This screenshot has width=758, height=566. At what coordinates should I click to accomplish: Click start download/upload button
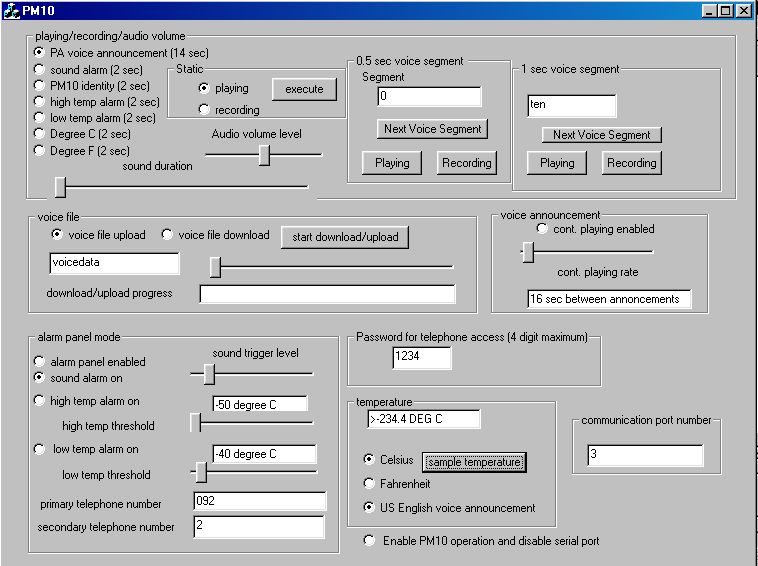click(x=345, y=237)
